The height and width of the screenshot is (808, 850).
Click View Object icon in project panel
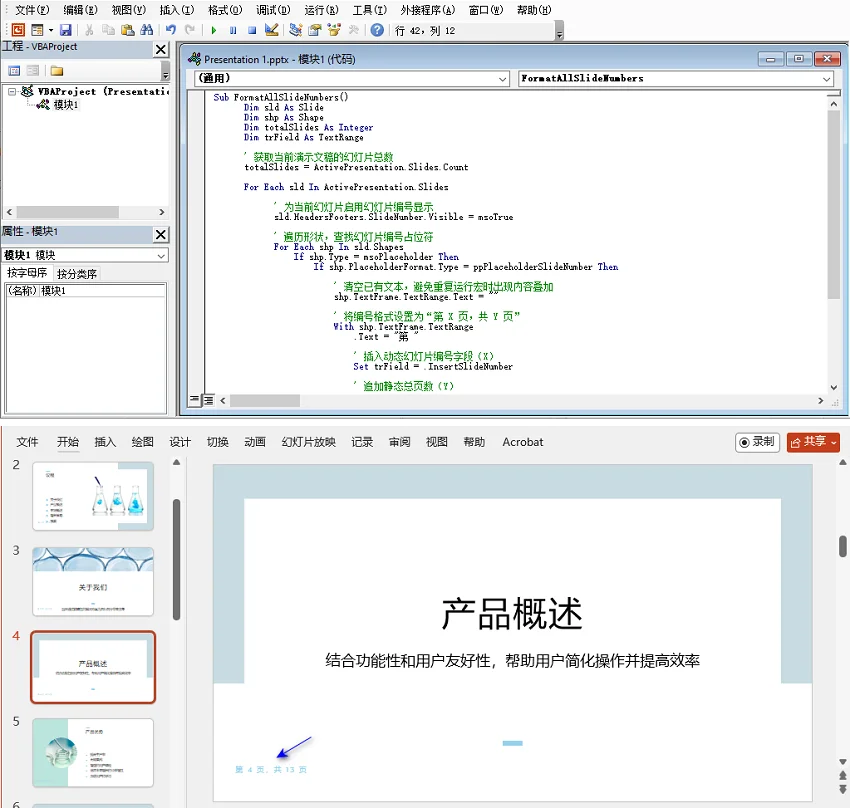(33, 70)
